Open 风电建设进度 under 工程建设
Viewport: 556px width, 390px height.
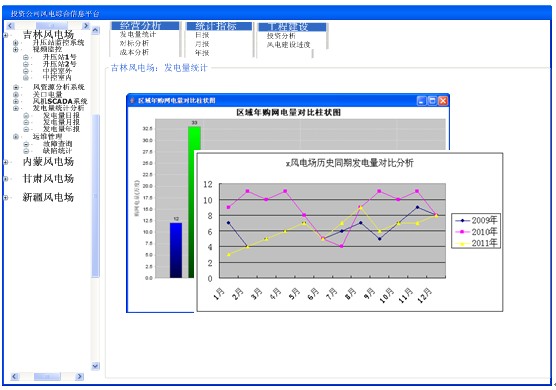click(x=289, y=45)
